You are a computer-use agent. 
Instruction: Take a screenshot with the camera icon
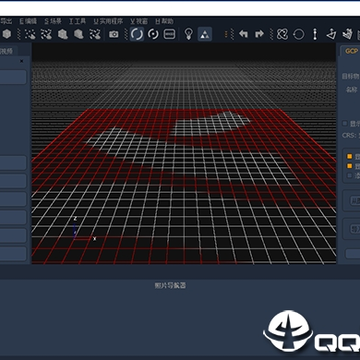[x=114, y=34]
